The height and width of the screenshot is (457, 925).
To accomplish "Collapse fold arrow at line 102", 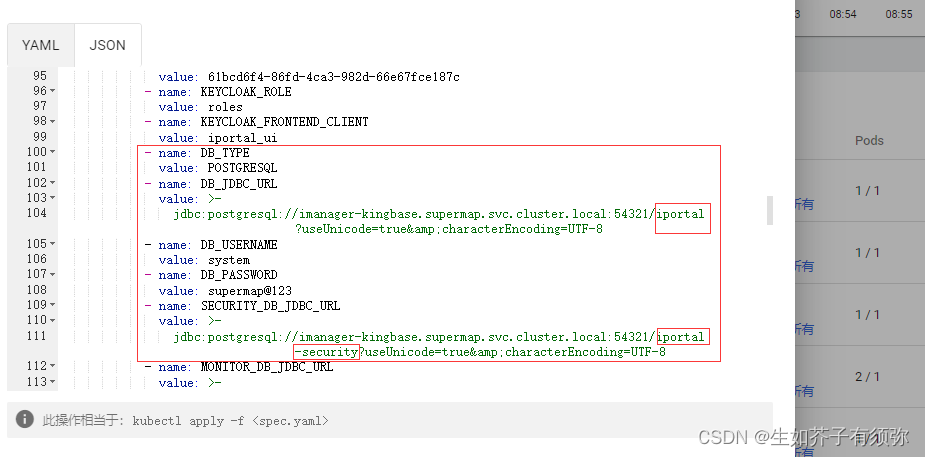I will [53, 183].
